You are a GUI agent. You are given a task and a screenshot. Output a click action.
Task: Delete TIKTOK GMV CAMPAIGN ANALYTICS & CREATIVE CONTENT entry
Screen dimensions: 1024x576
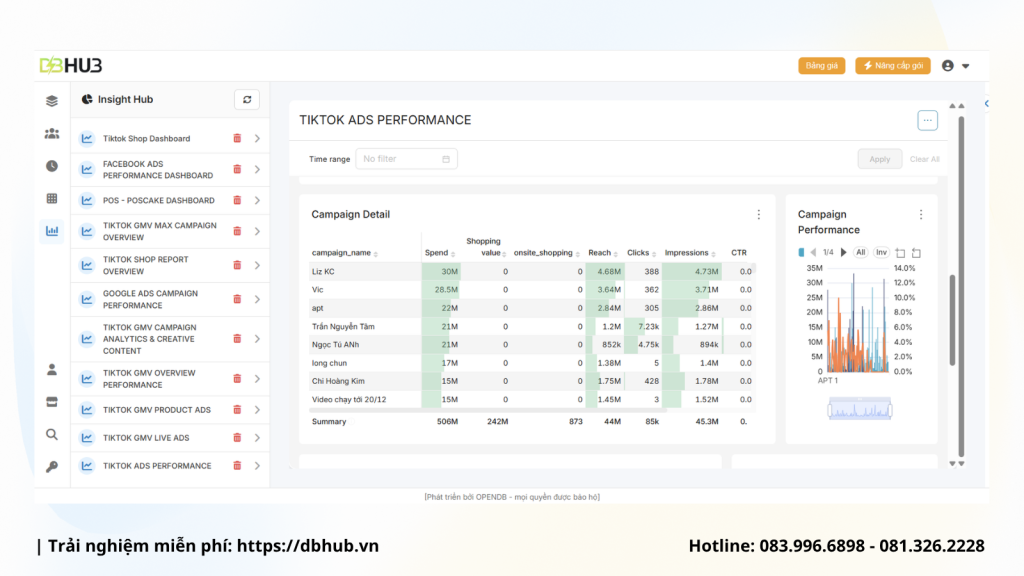[237, 339]
